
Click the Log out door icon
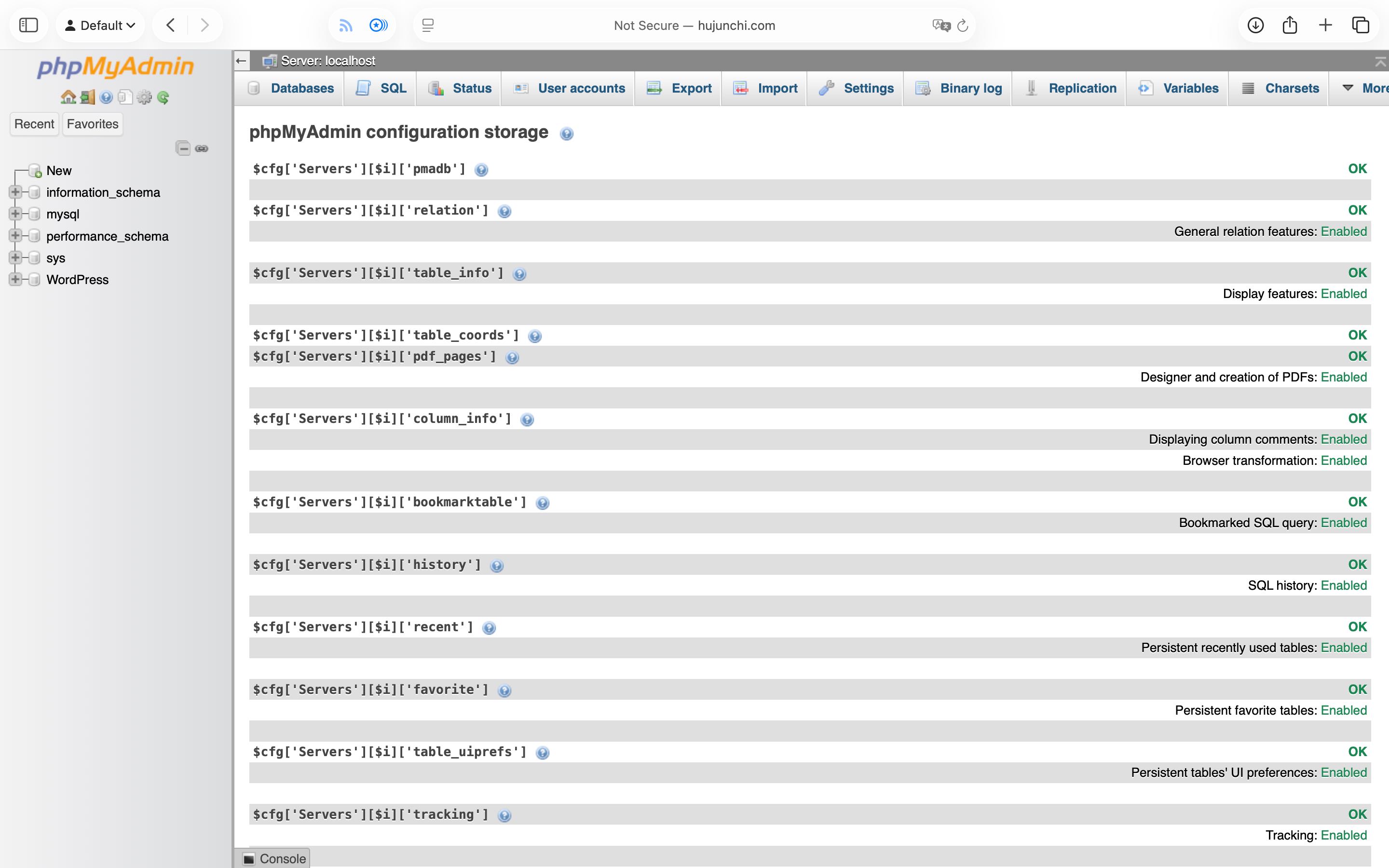(x=87, y=97)
